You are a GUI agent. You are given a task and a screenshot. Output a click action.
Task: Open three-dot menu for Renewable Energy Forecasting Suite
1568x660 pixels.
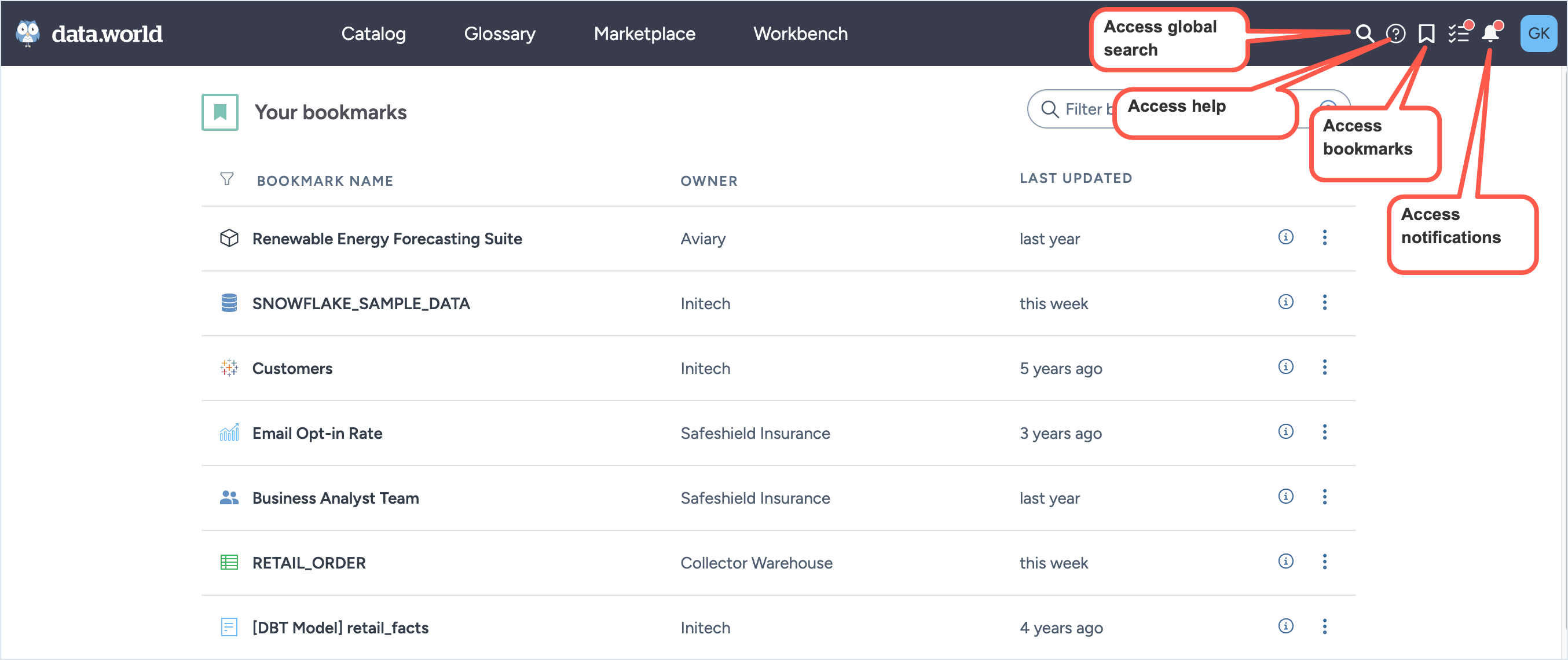[1325, 237]
